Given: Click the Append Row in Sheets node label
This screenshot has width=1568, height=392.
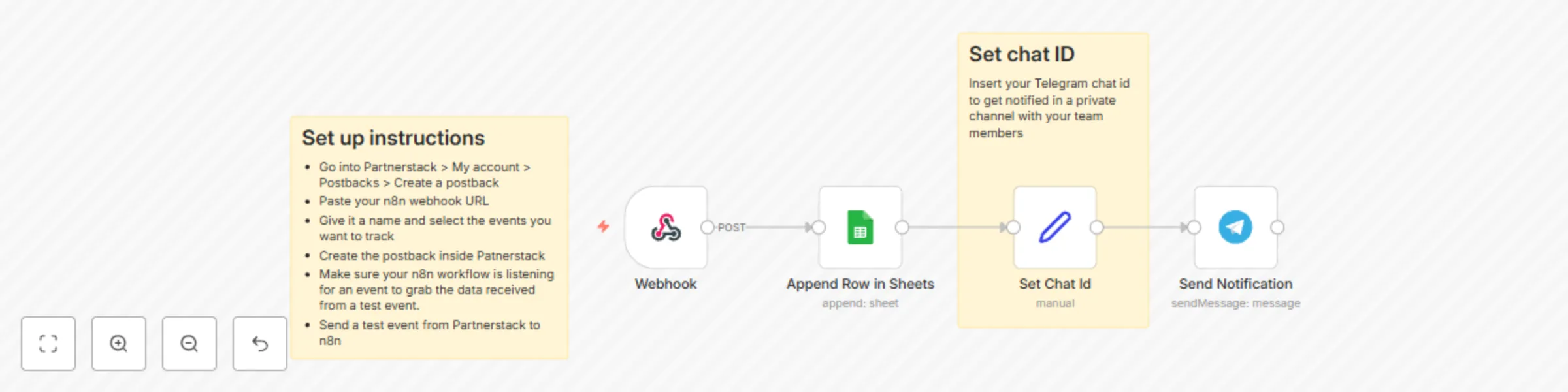Looking at the screenshot, I should (x=860, y=284).
